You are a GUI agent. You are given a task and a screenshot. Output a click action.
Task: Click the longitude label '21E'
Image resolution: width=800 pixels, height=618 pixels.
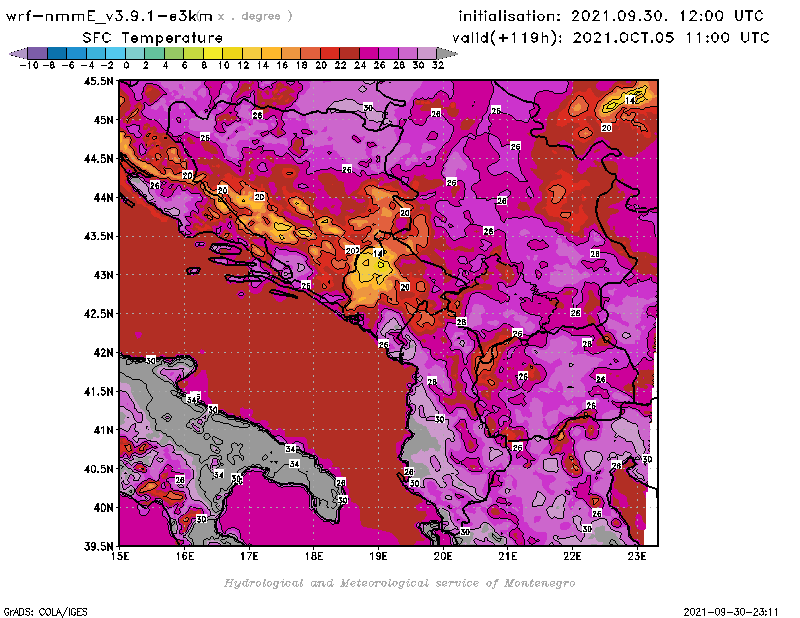(508, 556)
